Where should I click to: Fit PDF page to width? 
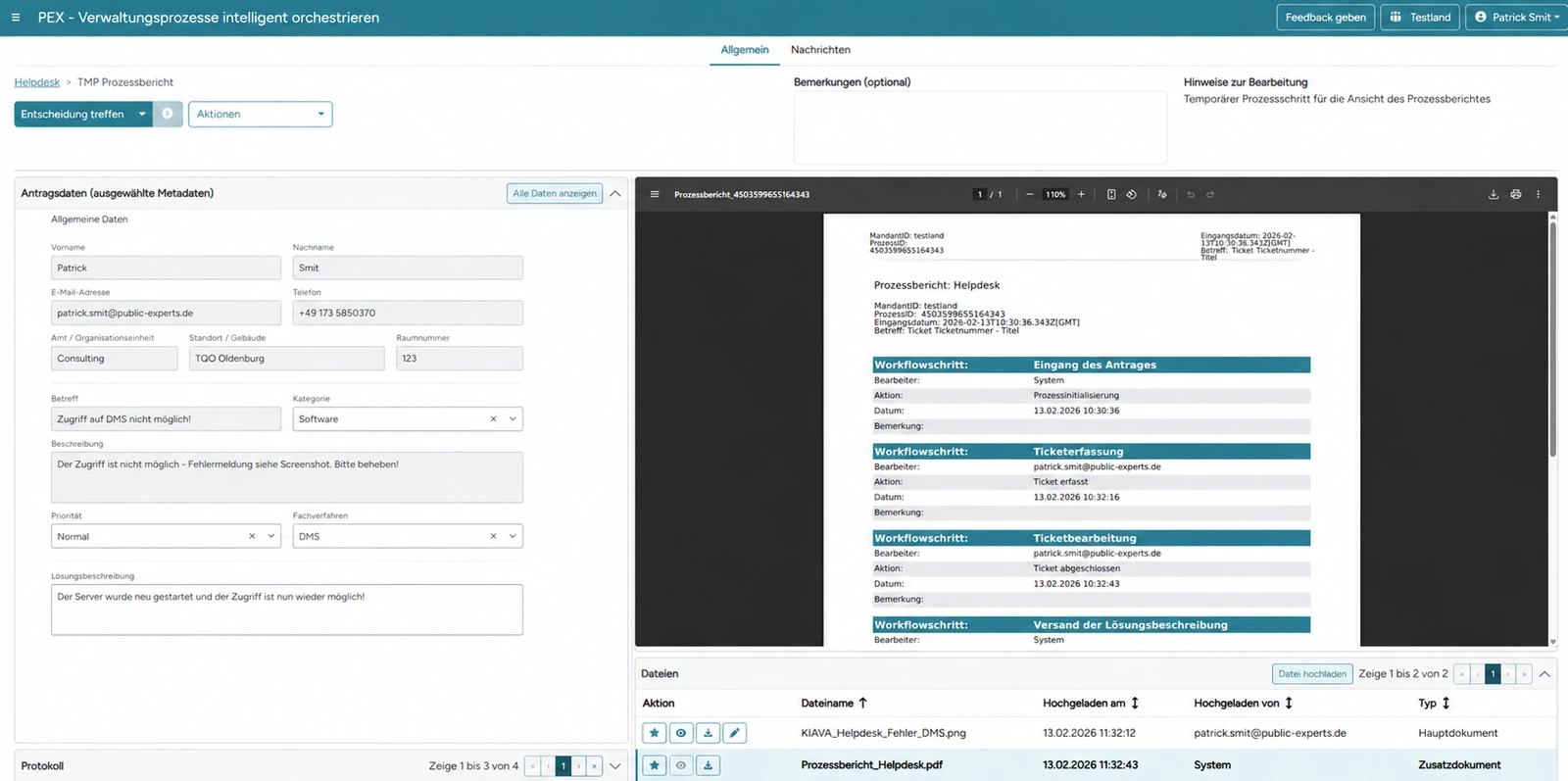coord(1111,194)
